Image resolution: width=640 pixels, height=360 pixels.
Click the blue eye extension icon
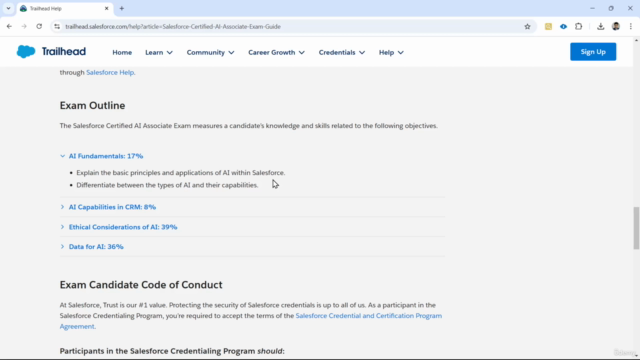click(x=563, y=27)
